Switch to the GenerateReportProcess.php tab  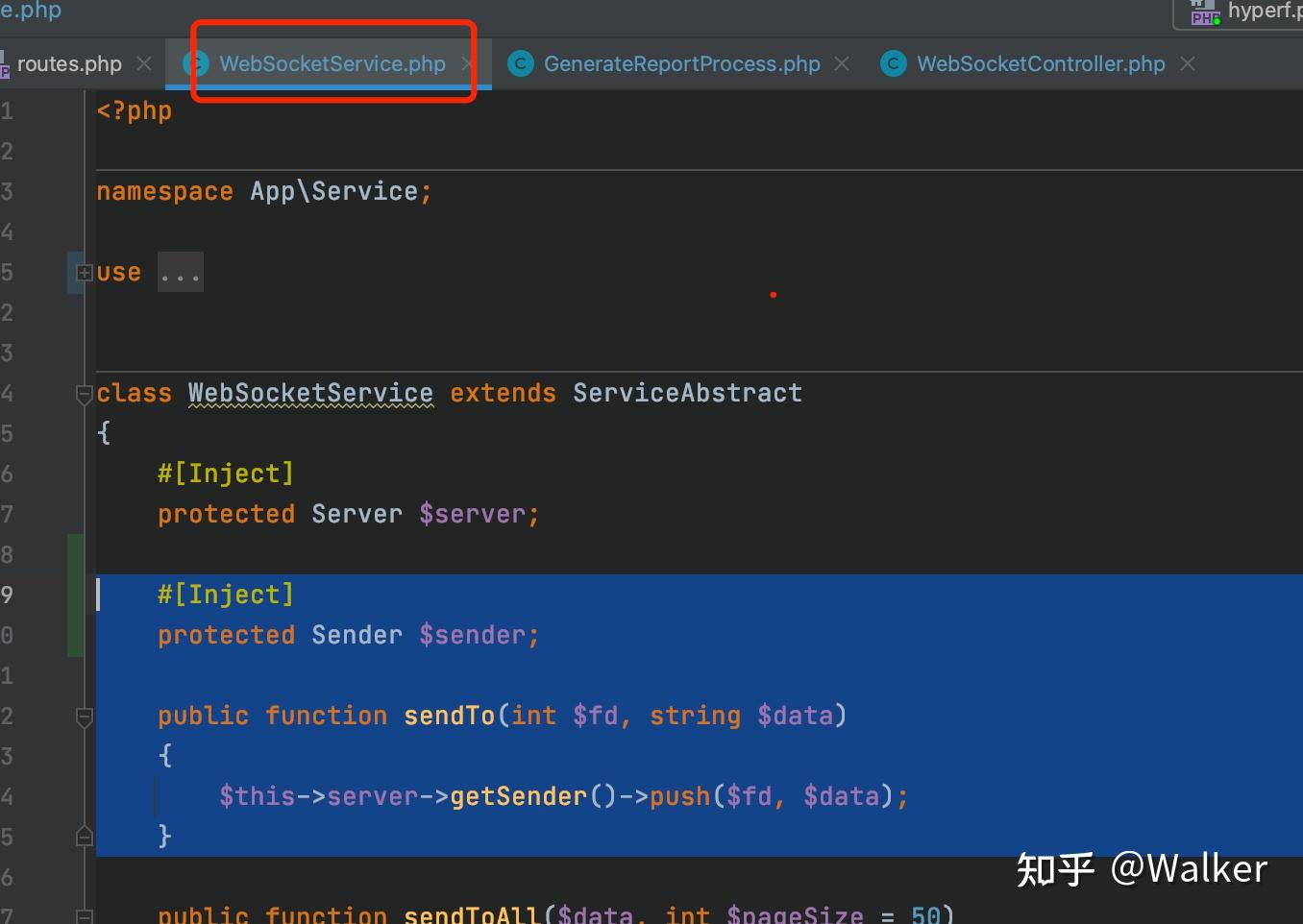click(682, 63)
